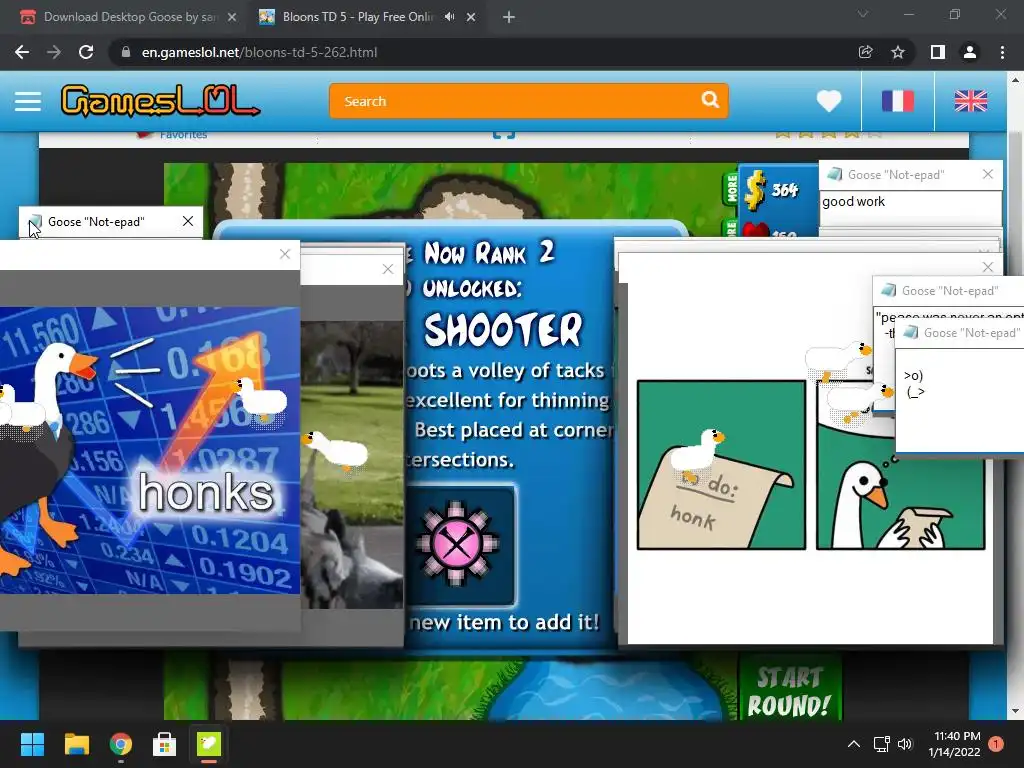Screen dimensions: 1024x768
Task: Open the Windows Start menu
Action: pyautogui.click(x=32, y=744)
